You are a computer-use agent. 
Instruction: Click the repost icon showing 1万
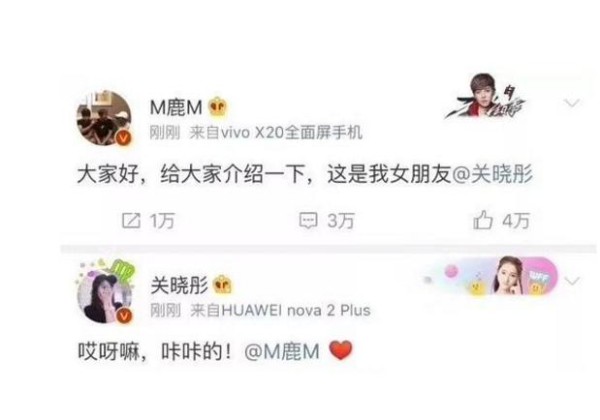tap(130, 221)
